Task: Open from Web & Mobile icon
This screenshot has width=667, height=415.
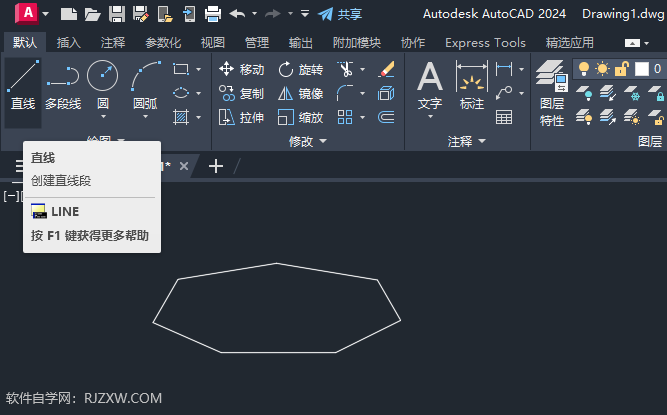Action: [x=165, y=14]
